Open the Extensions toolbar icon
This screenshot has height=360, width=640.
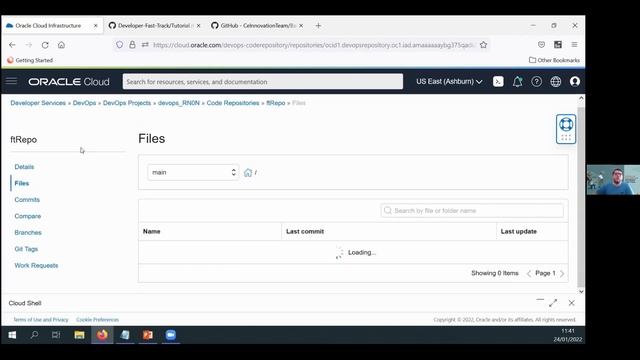558,45
